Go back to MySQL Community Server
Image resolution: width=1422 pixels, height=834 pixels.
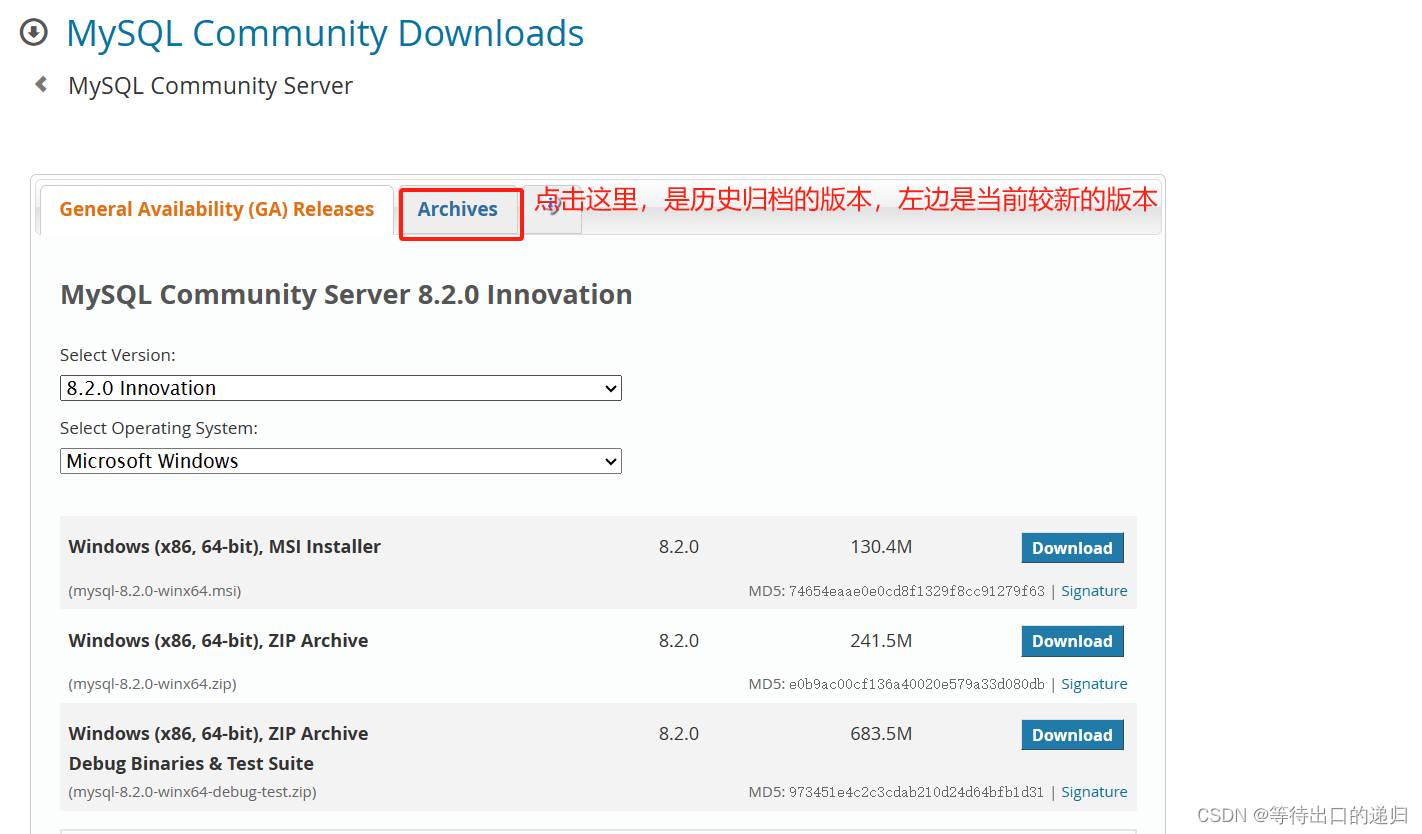coord(210,86)
